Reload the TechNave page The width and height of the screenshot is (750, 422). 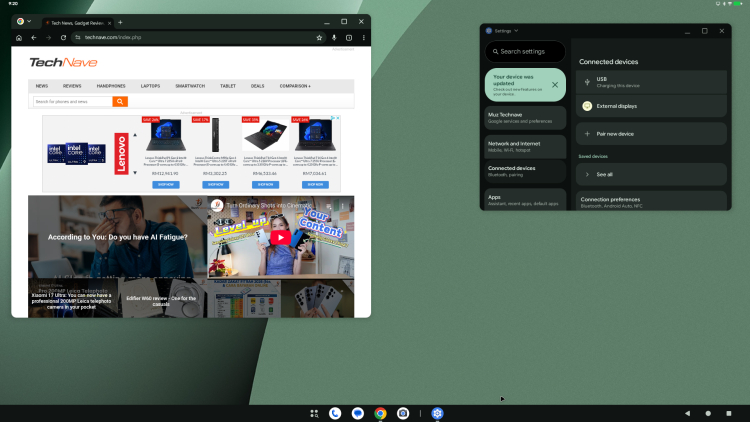coord(63,37)
